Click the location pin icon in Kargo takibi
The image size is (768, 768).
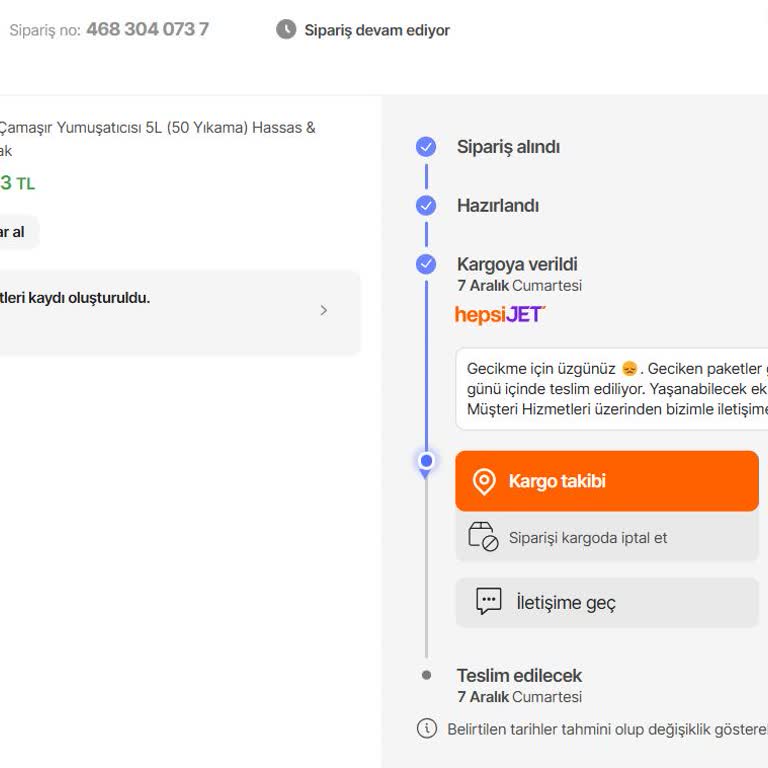[484, 481]
